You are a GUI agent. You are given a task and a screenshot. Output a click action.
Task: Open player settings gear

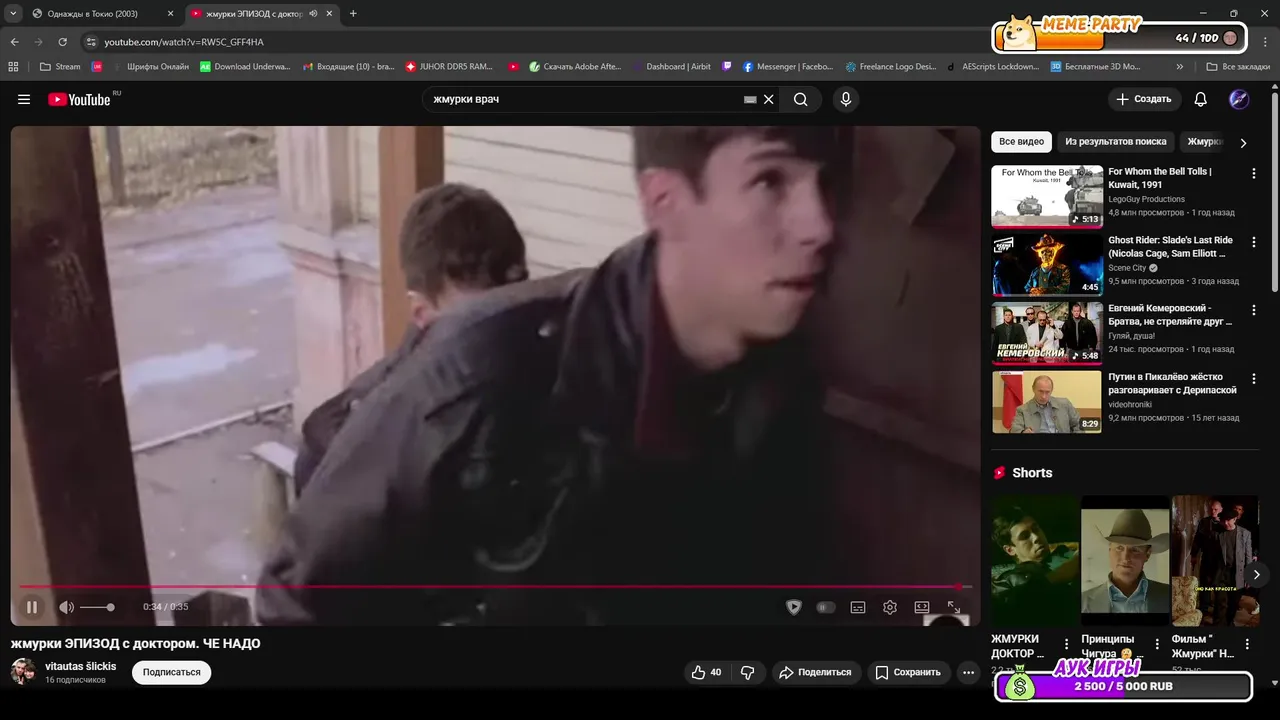click(890, 607)
